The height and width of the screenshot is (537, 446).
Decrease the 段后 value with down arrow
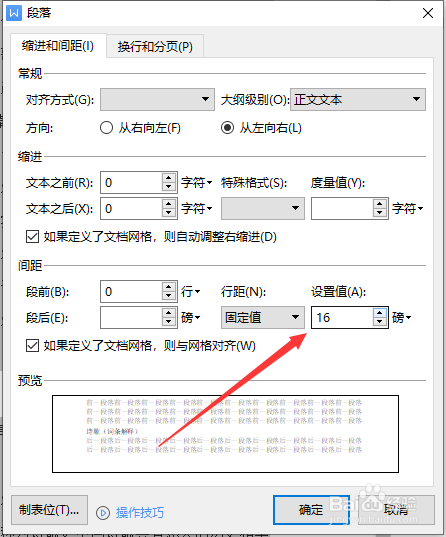(169, 322)
